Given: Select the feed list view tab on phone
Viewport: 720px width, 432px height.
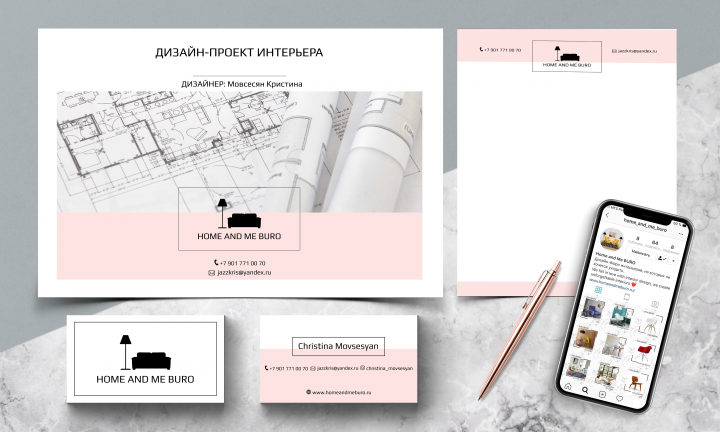Looking at the screenshot, I should [x=627, y=297].
